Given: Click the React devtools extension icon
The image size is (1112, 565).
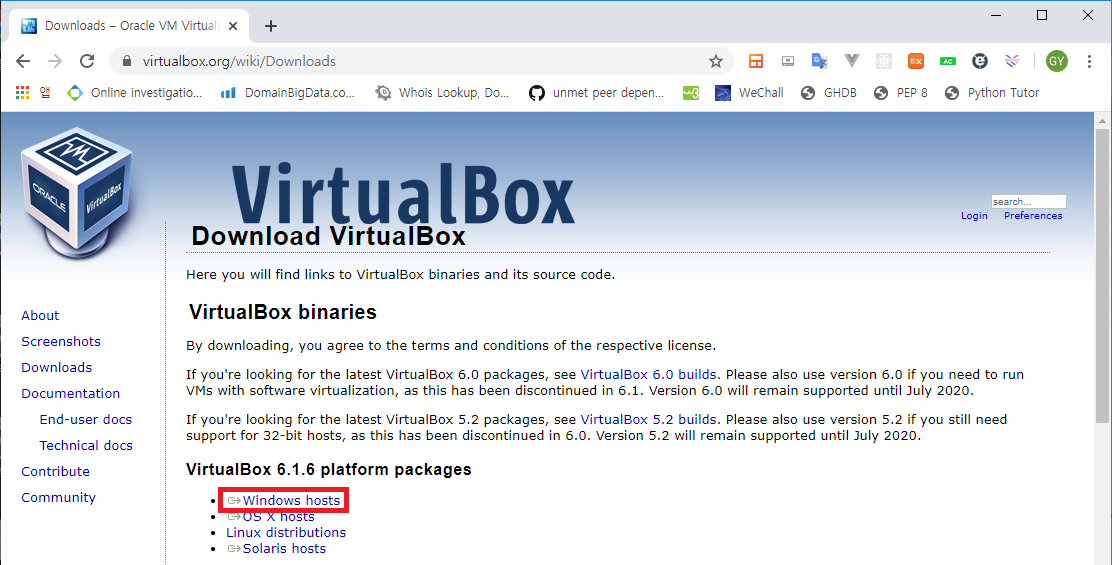Looking at the screenshot, I should pyautogui.click(x=884, y=61).
